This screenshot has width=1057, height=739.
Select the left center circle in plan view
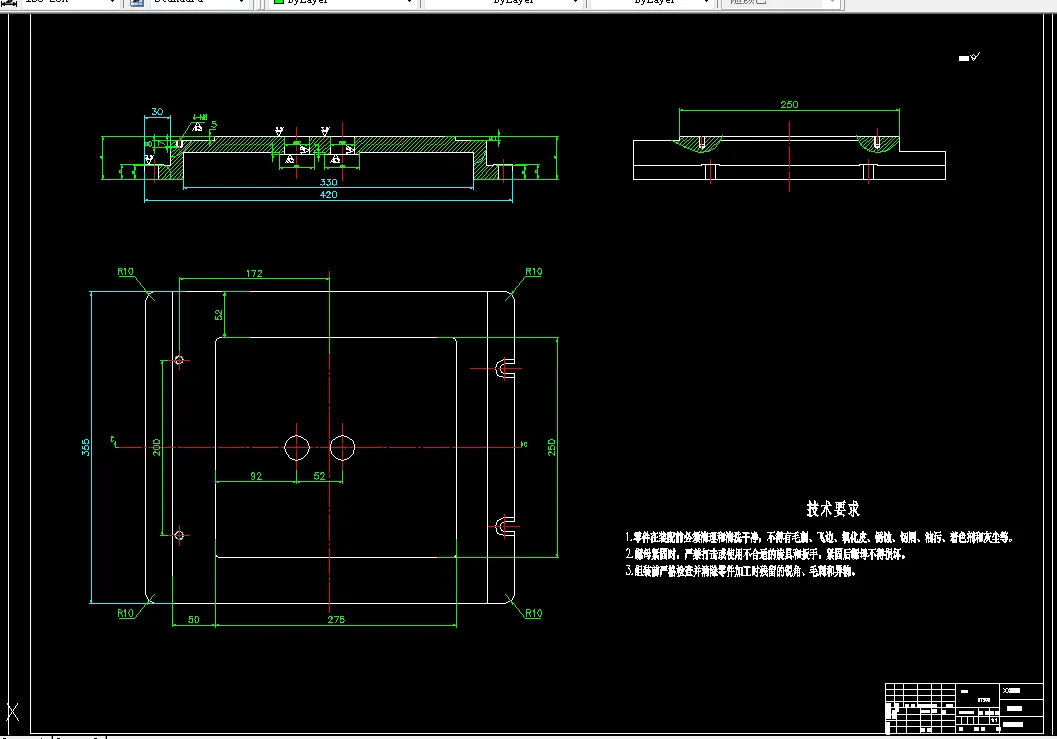pyautogui.click(x=297, y=447)
